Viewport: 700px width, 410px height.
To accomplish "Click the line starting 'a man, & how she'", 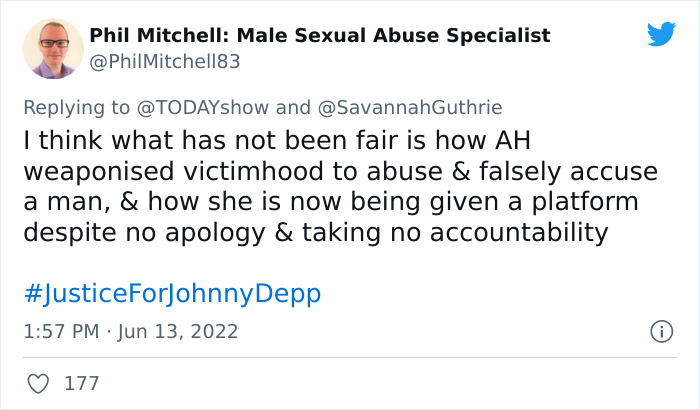I will (330, 201).
